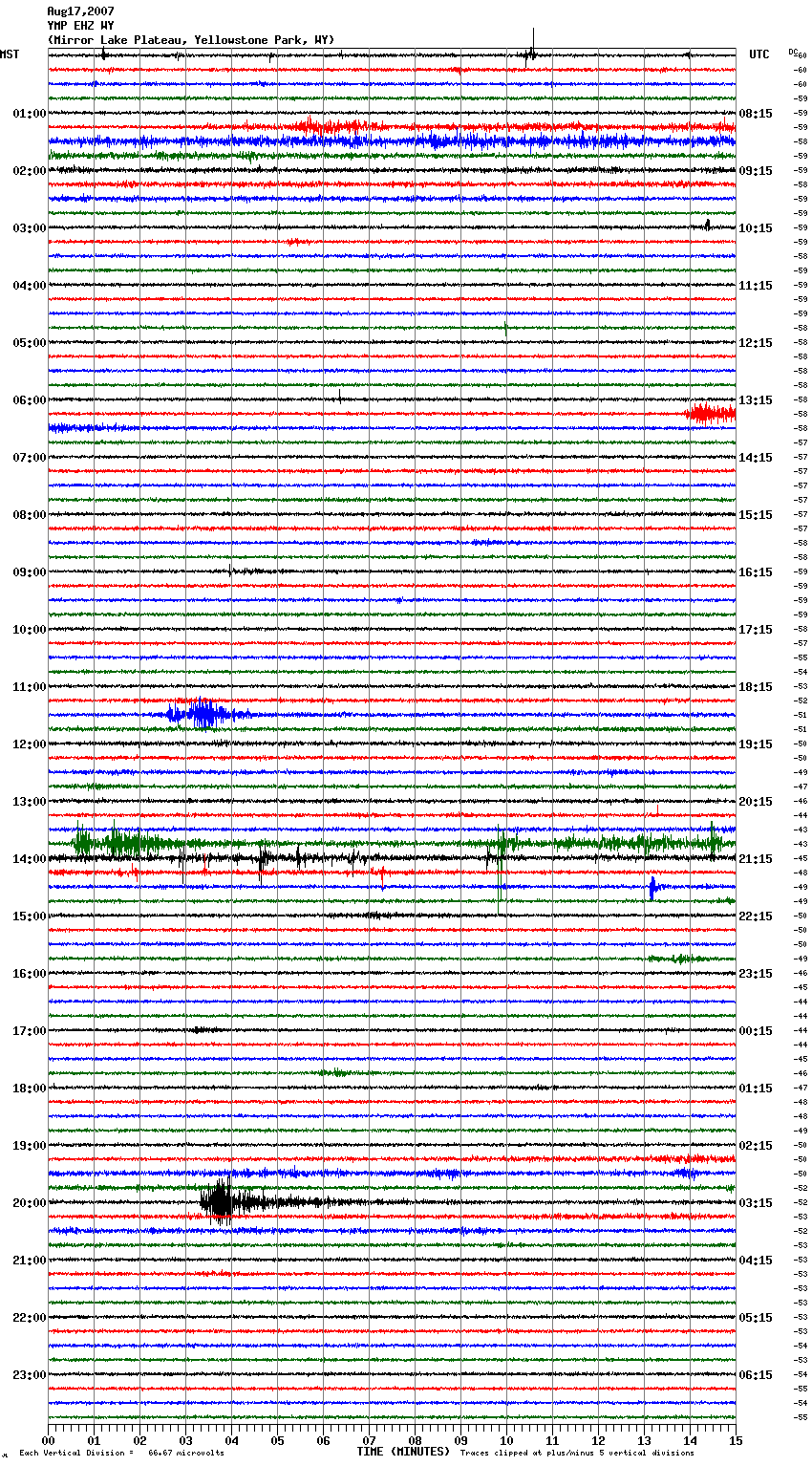This screenshot has width=812, height=1466.
Task: Click minute 01 tick label on bottom axis
Action: [94, 1440]
